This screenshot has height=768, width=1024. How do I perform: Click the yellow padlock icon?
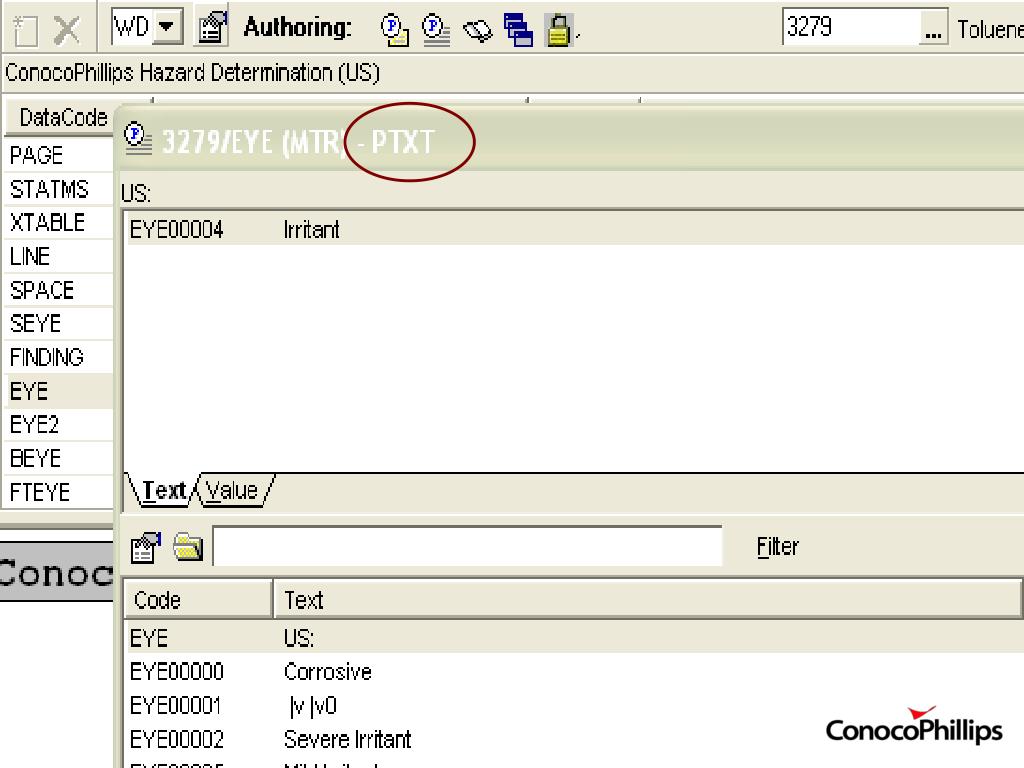558,30
